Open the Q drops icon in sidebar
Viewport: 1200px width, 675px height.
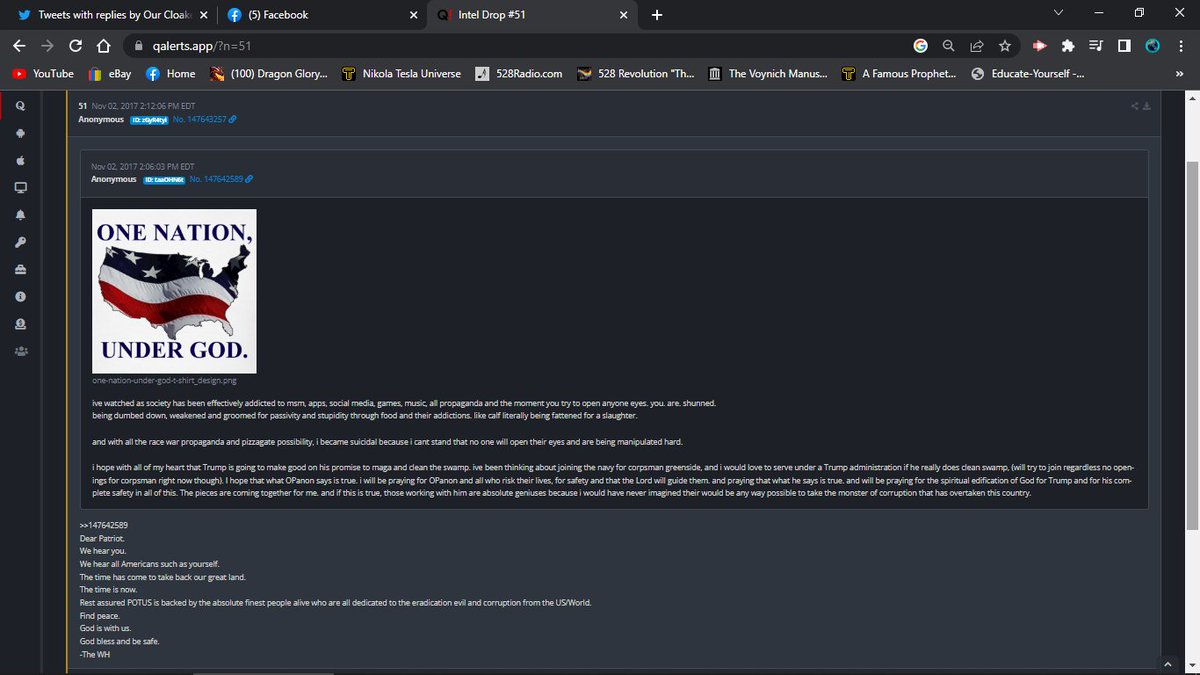[x=21, y=105]
